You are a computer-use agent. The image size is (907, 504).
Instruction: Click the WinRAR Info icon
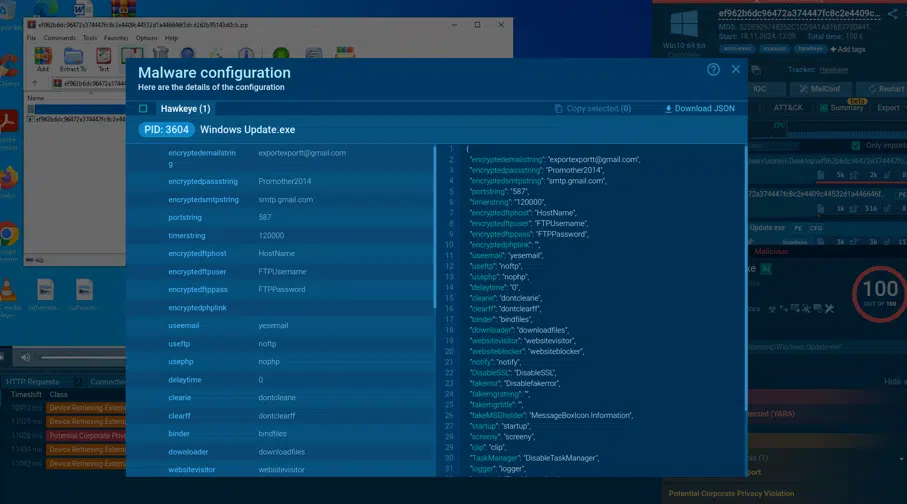coord(246,54)
